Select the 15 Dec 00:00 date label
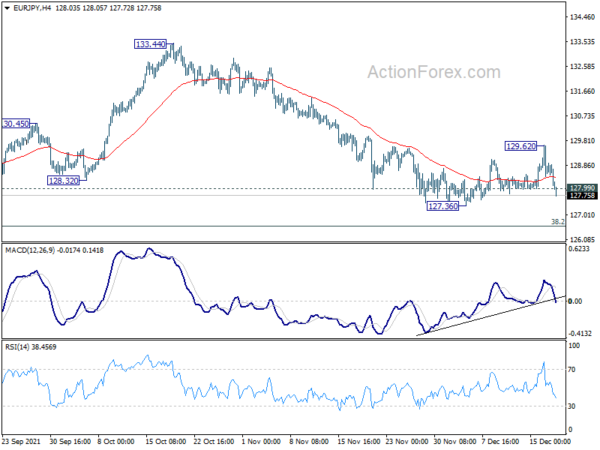The height and width of the screenshot is (450, 600). pos(550,442)
